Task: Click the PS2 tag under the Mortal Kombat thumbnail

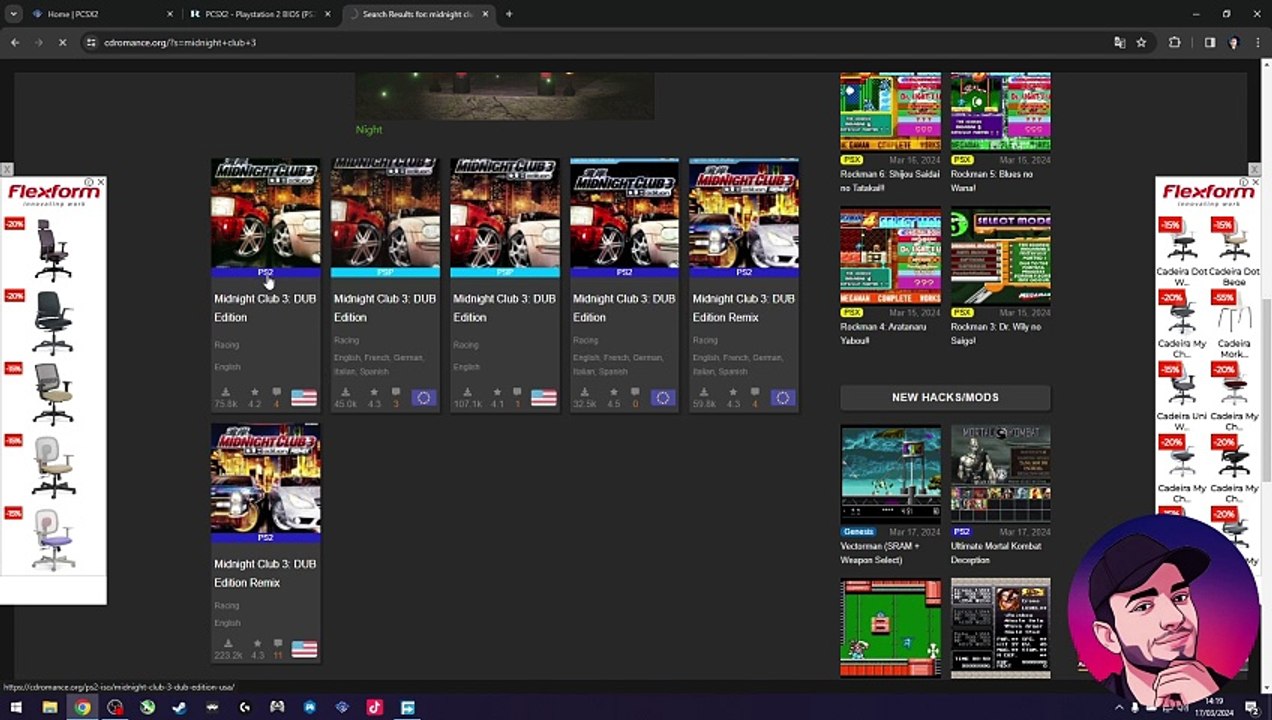Action: 962,532
